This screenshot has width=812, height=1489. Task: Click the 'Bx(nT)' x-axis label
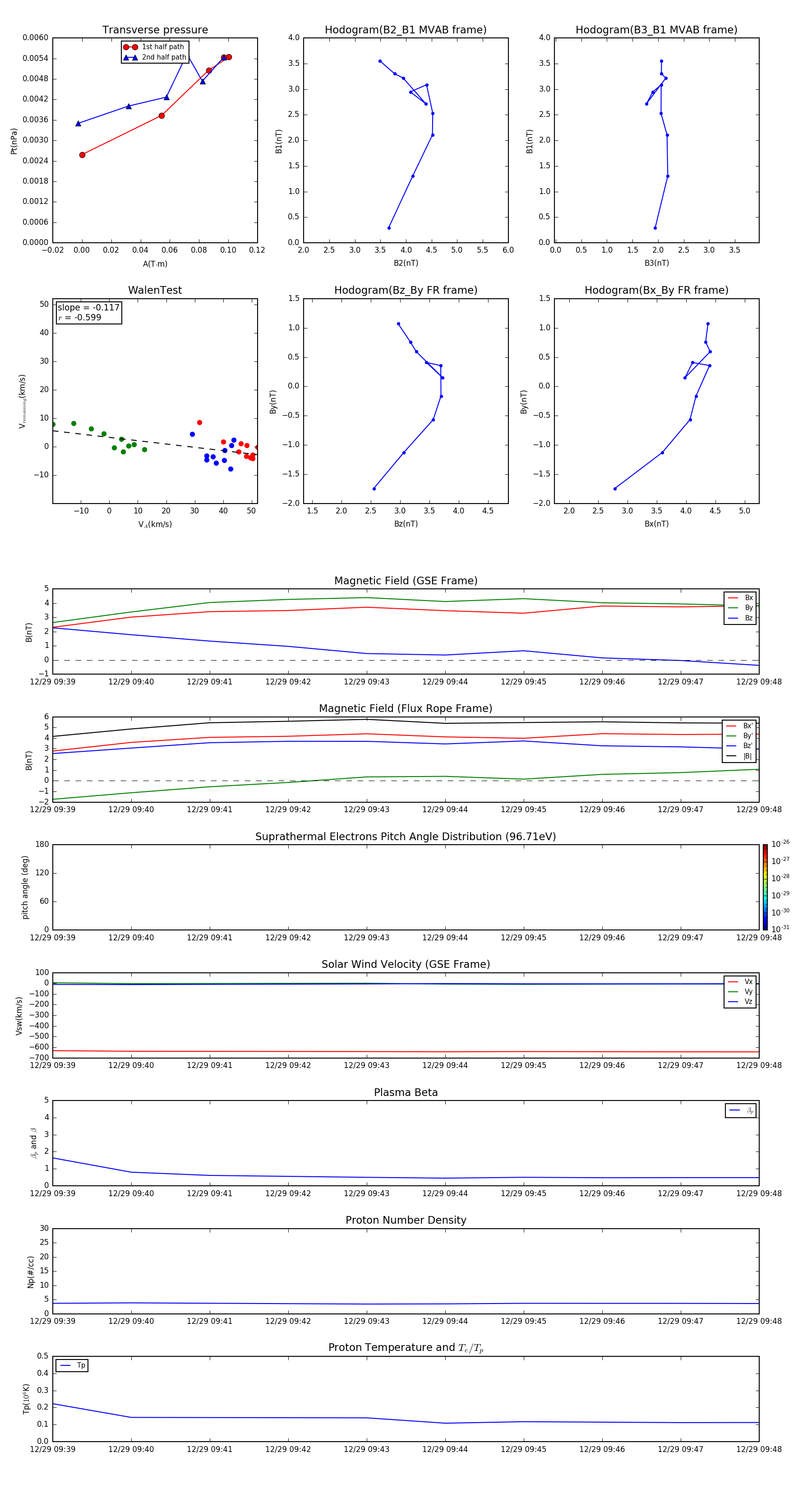pos(656,524)
